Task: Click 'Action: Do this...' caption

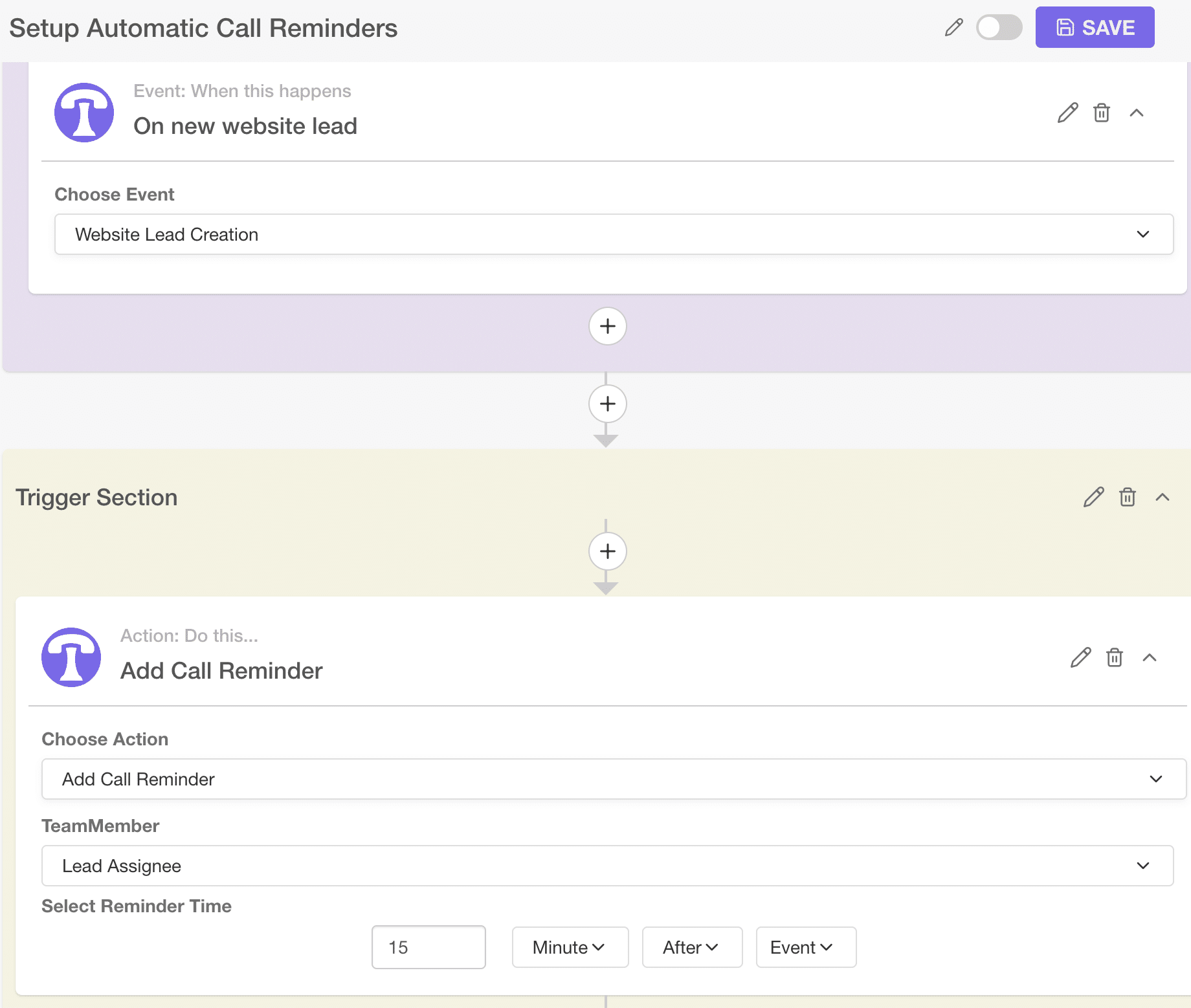Action: point(189,636)
